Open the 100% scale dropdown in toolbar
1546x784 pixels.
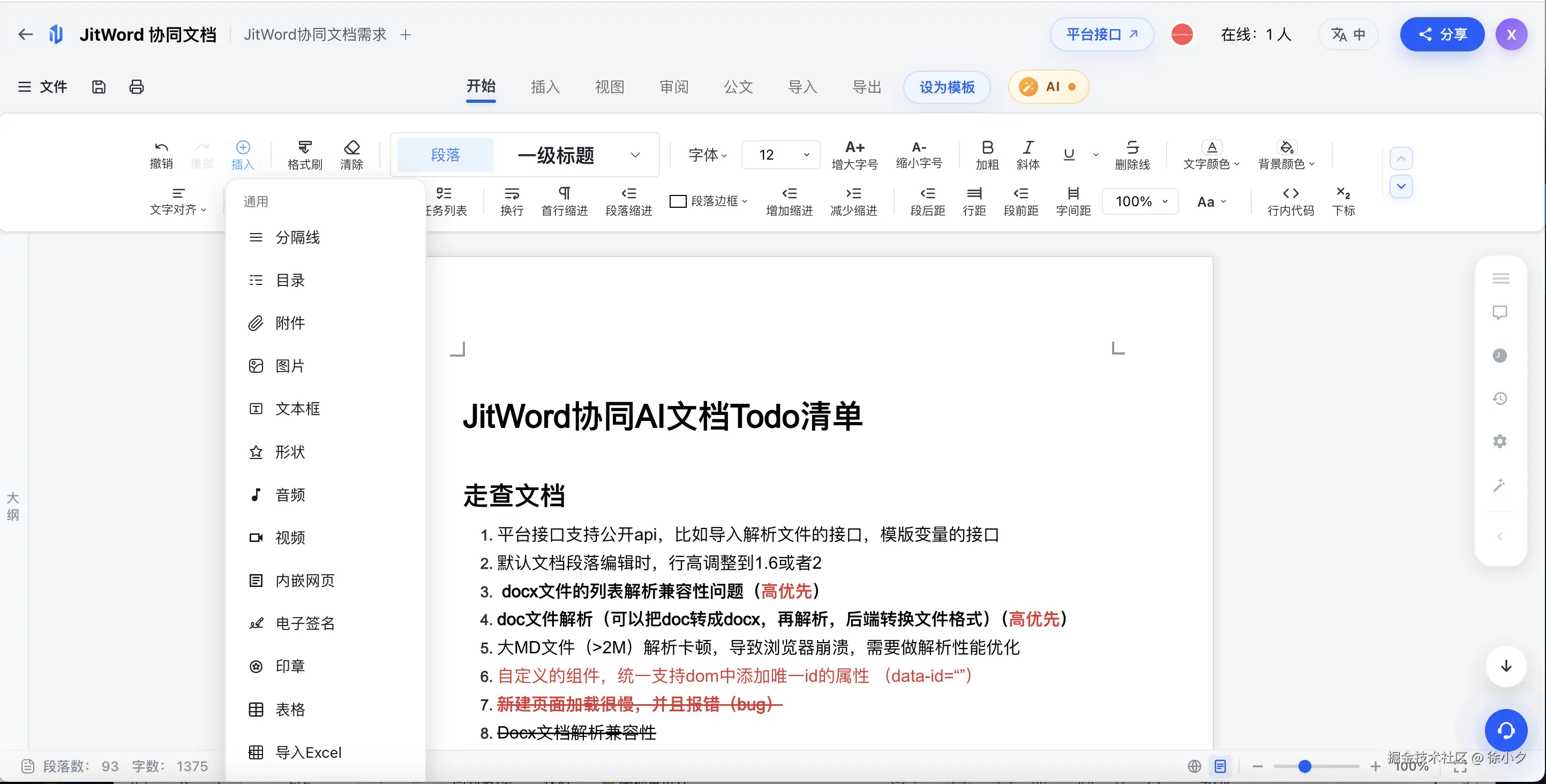pyautogui.click(x=1140, y=201)
